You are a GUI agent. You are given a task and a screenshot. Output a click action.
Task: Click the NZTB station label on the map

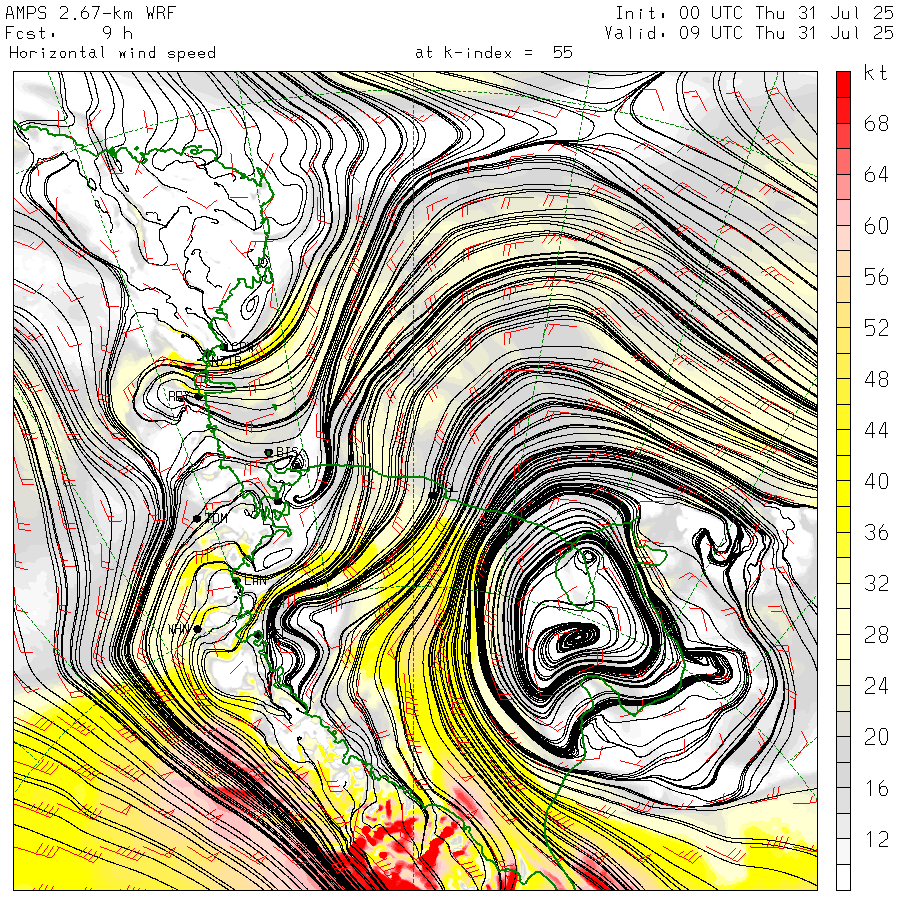[x=227, y=361]
